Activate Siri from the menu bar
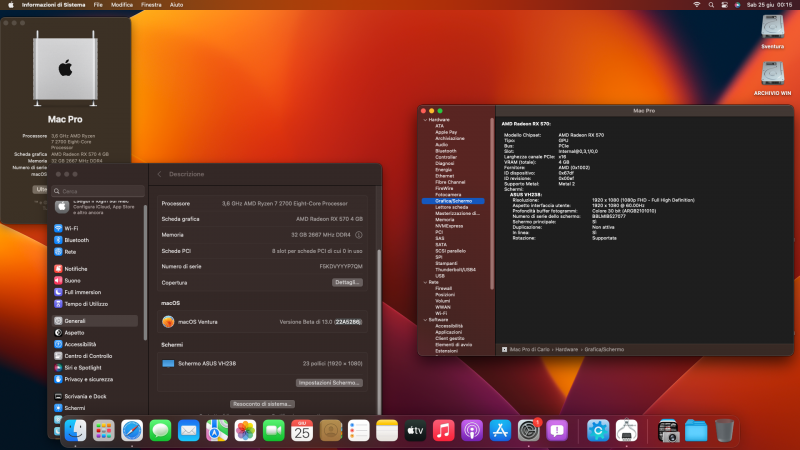 pos(737,5)
